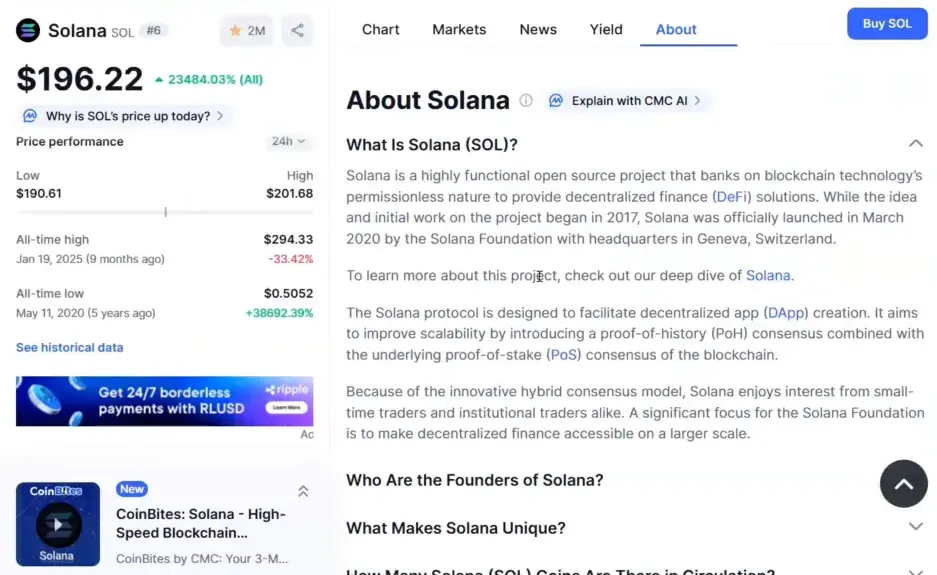Collapse the What Is Solana (SOL)? section
Viewport: 937px width, 575px height.
[915, 143]
